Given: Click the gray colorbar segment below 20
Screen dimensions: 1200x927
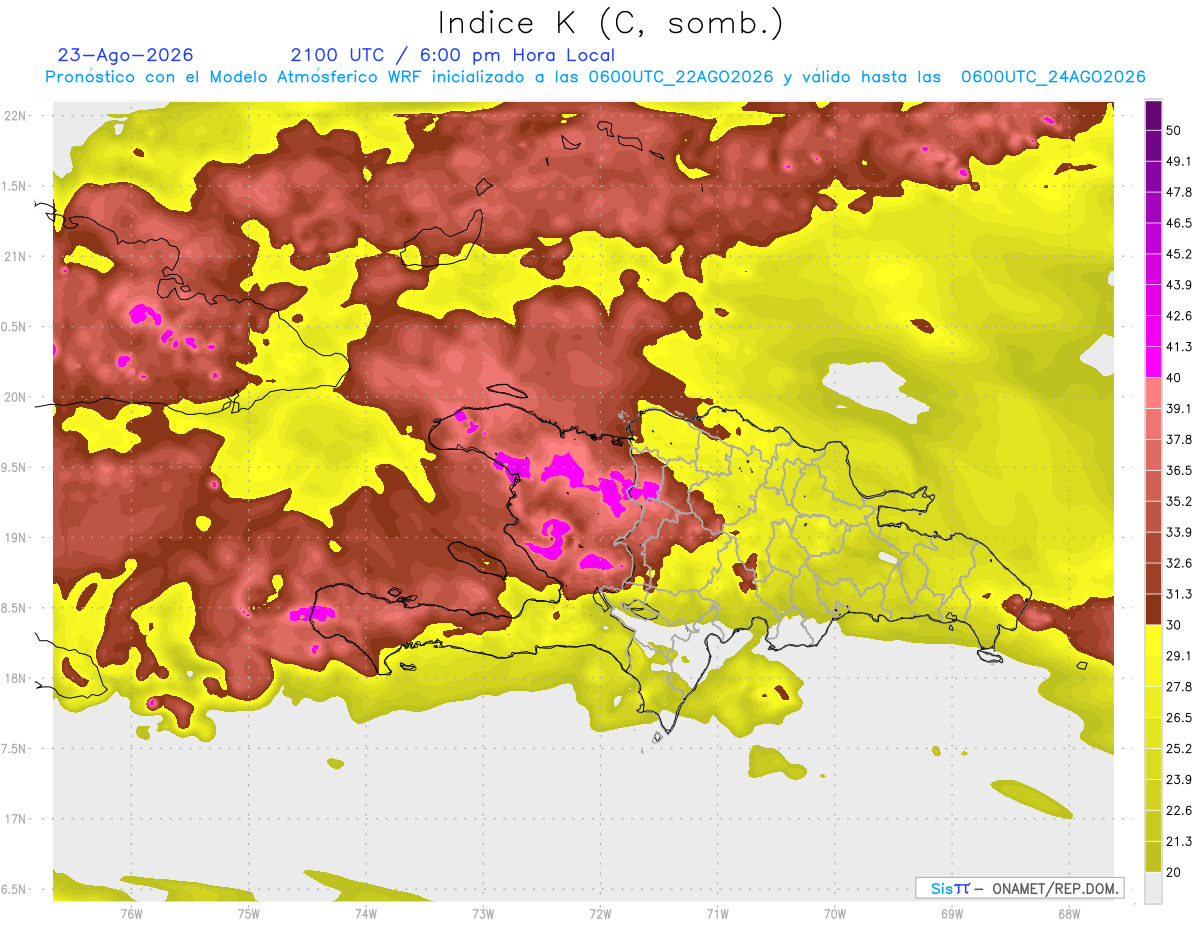Looking at the screenshot, I should (1153, 887).
